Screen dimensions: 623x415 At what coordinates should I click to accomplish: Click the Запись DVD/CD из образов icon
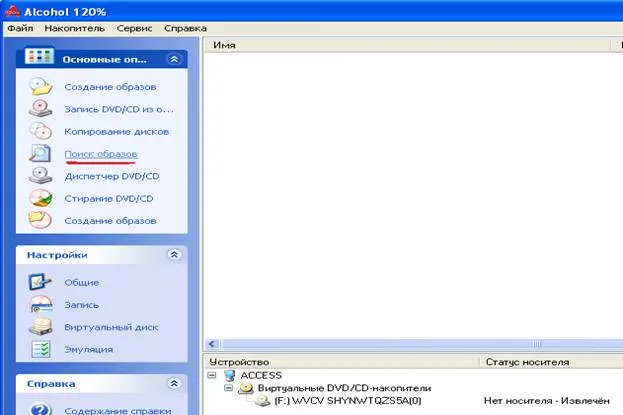click(41, 109)
